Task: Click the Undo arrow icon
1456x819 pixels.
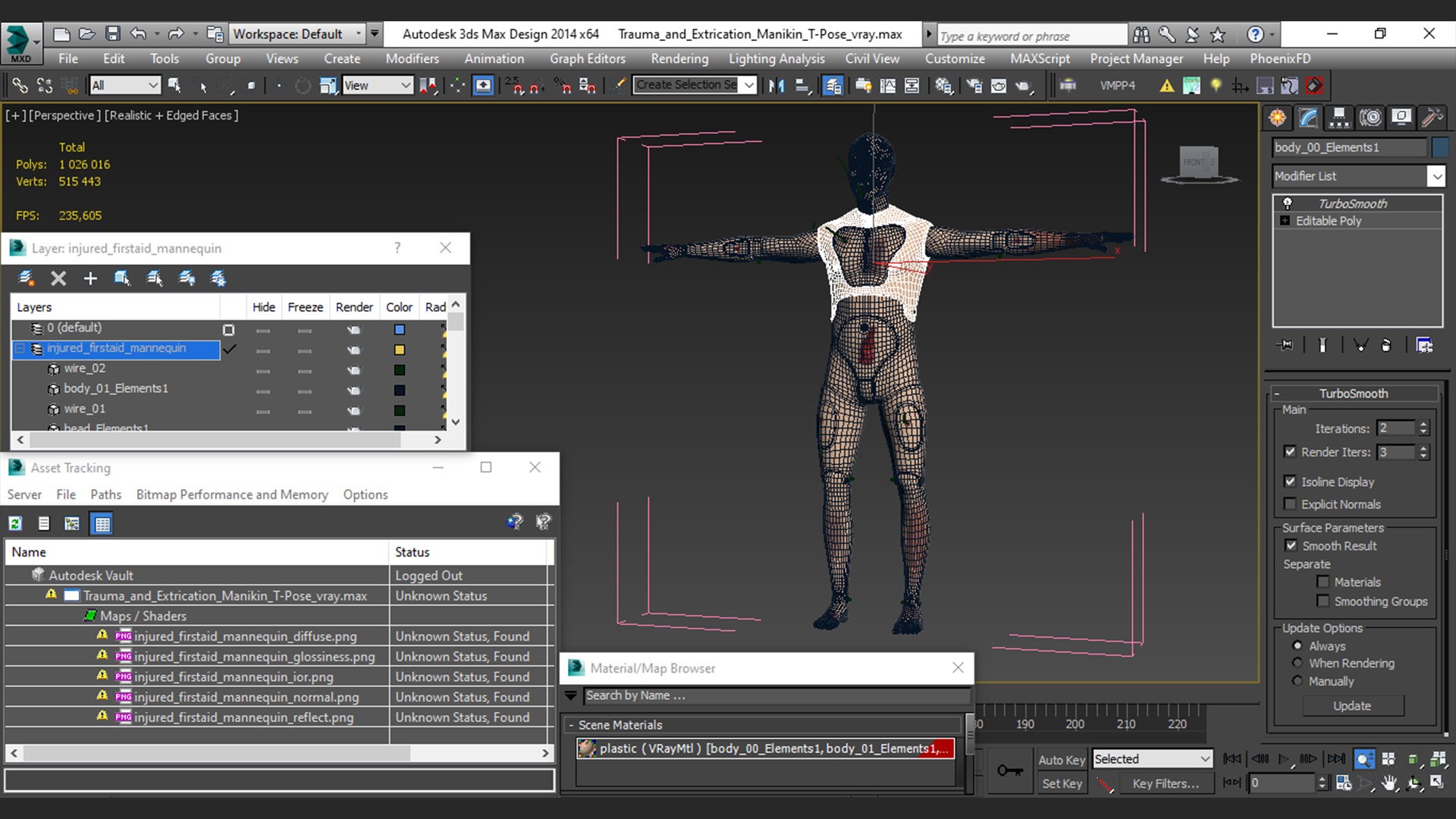Action: click(x=138, y=34)
